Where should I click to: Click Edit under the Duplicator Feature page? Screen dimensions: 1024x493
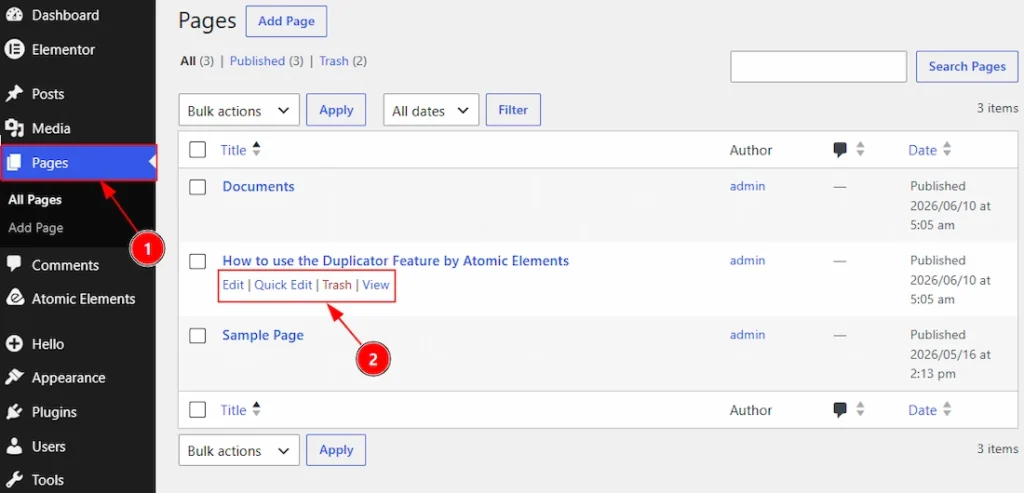[x=233, y=285]
